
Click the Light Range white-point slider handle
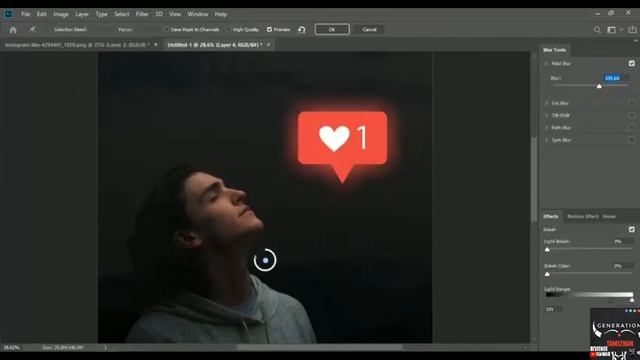pos(632,300)
